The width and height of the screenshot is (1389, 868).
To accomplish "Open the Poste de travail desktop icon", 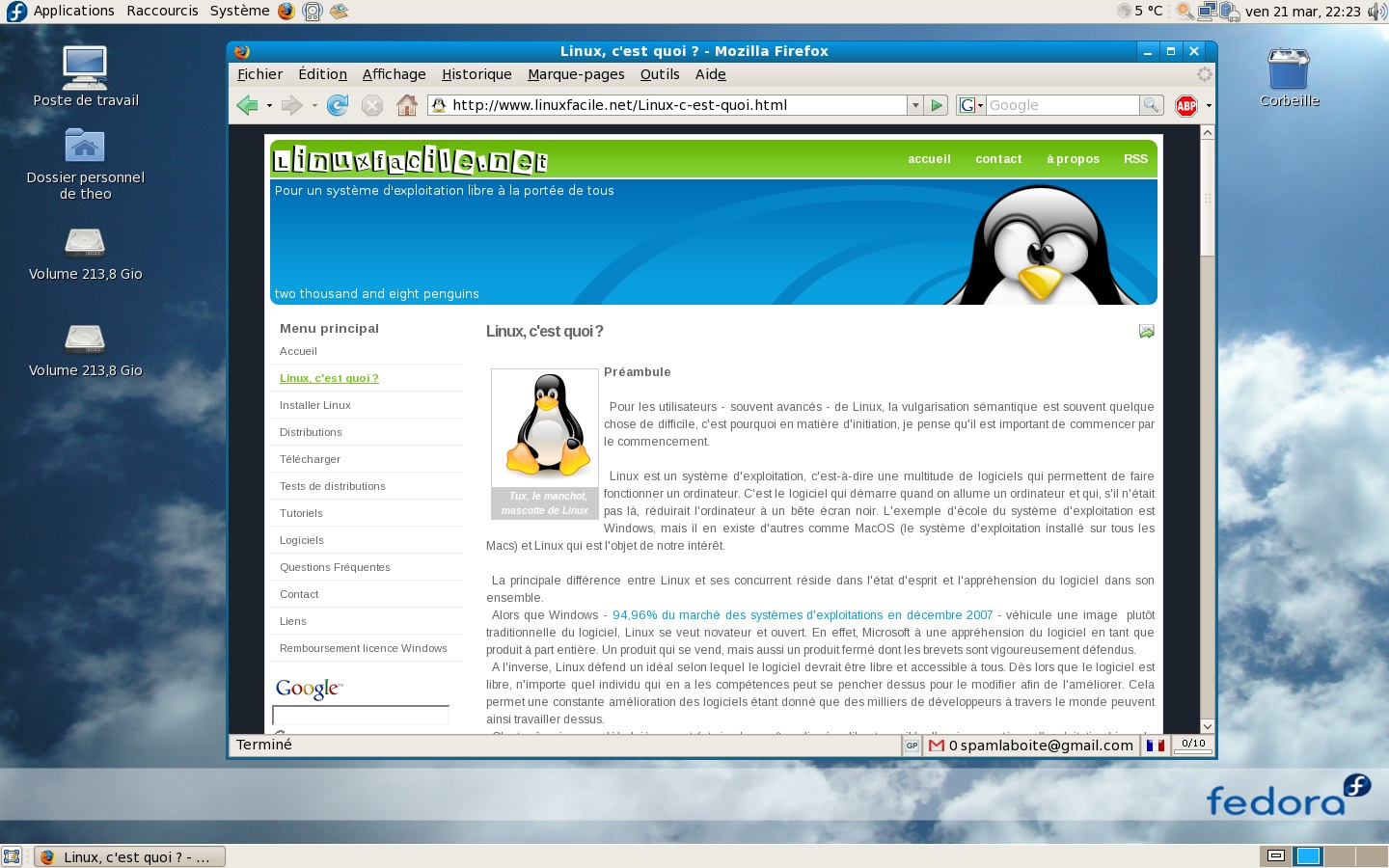I will point(85,68).
